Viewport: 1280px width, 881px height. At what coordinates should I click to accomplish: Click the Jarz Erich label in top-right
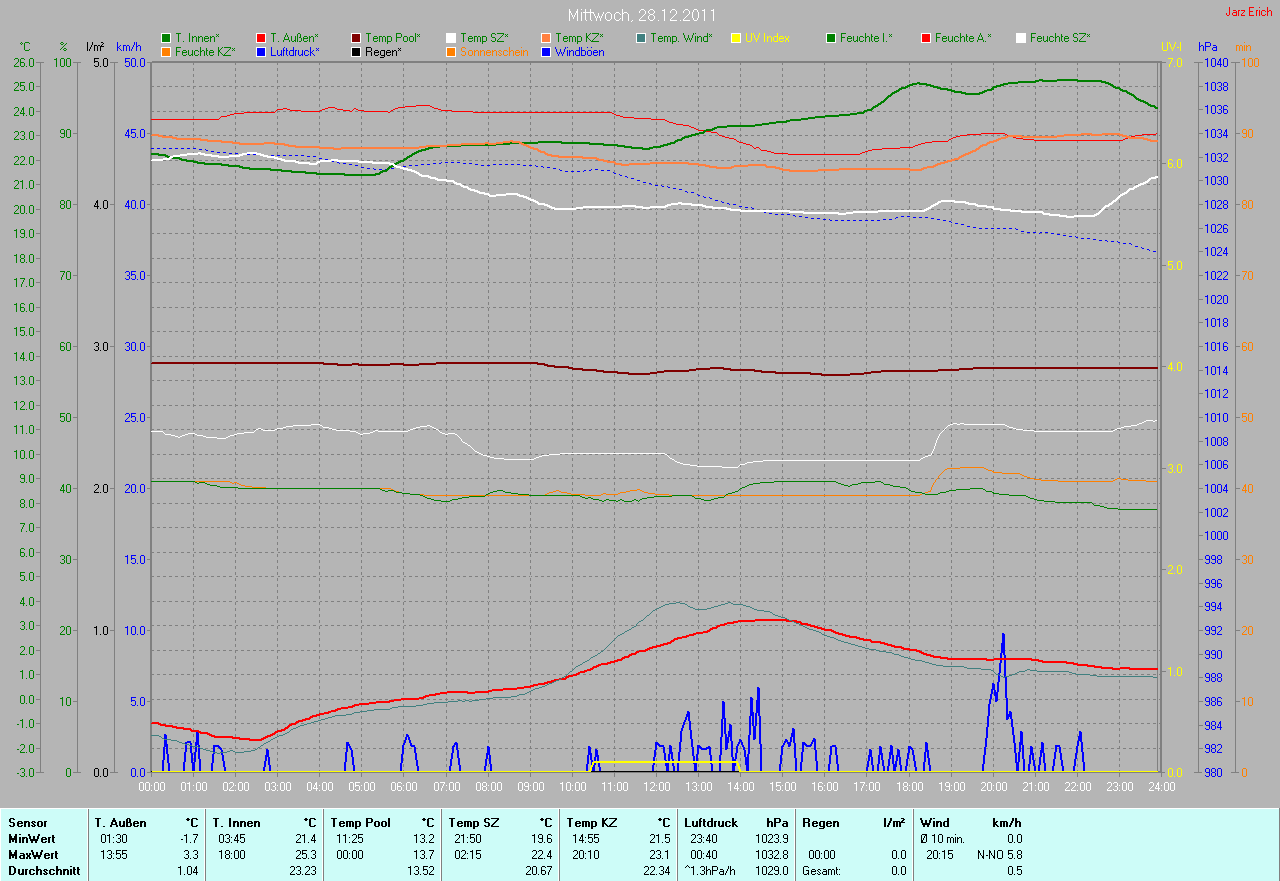pyautogui.click(x=1248, y=12)
